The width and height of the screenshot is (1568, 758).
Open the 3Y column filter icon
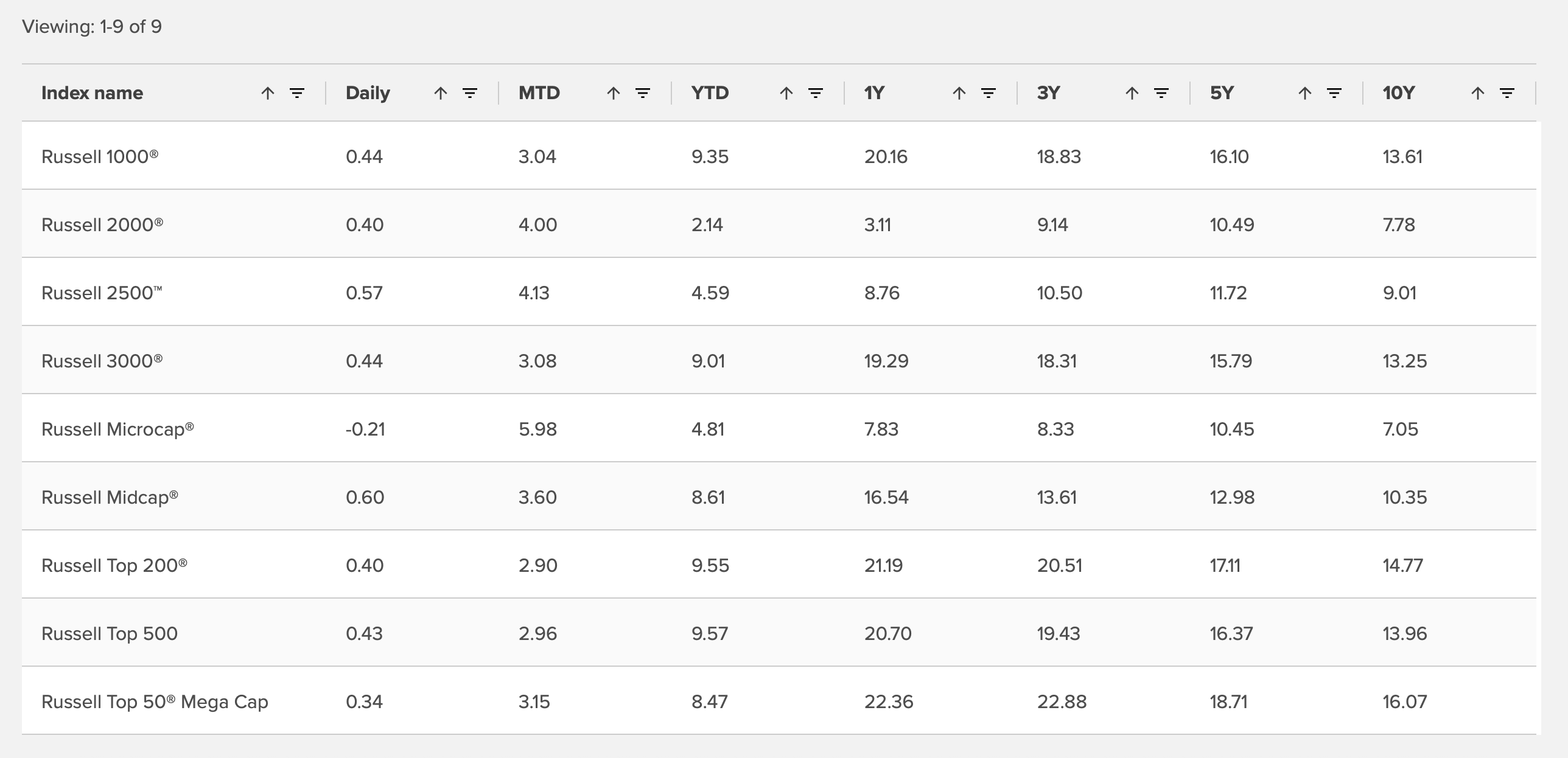(x=1161, y=93)
